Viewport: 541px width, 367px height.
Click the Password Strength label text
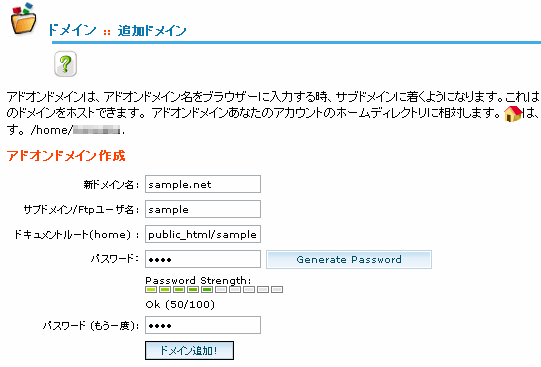198,280
